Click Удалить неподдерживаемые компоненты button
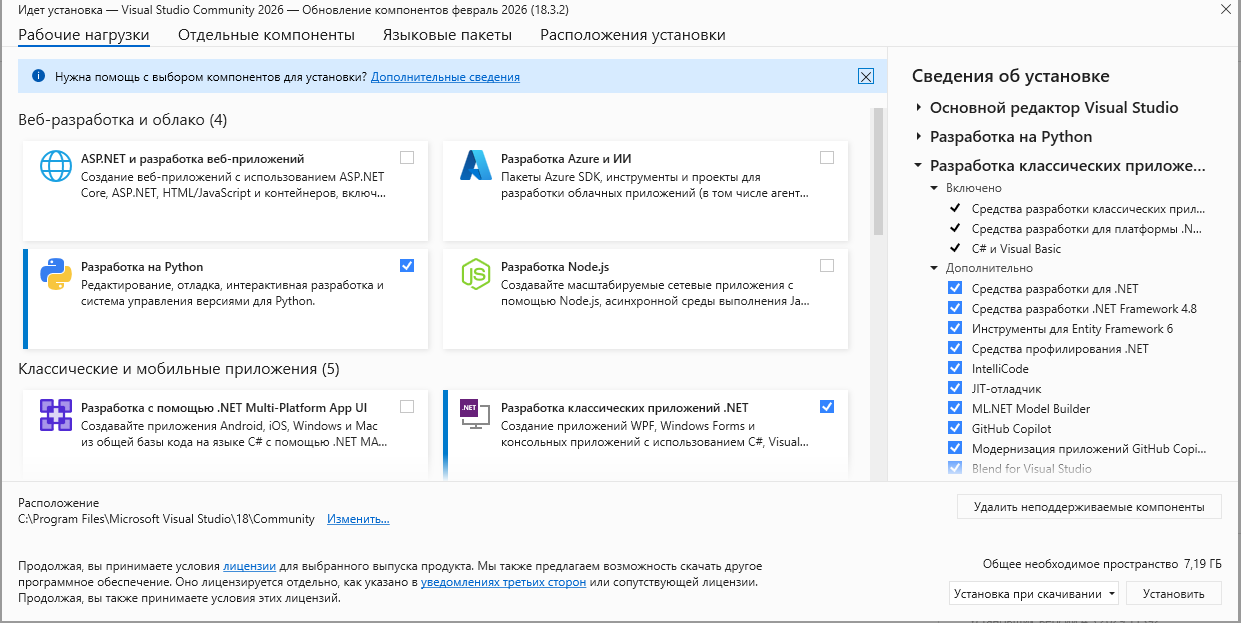Screen dimensions: 1241x623 coord(1089,507)
